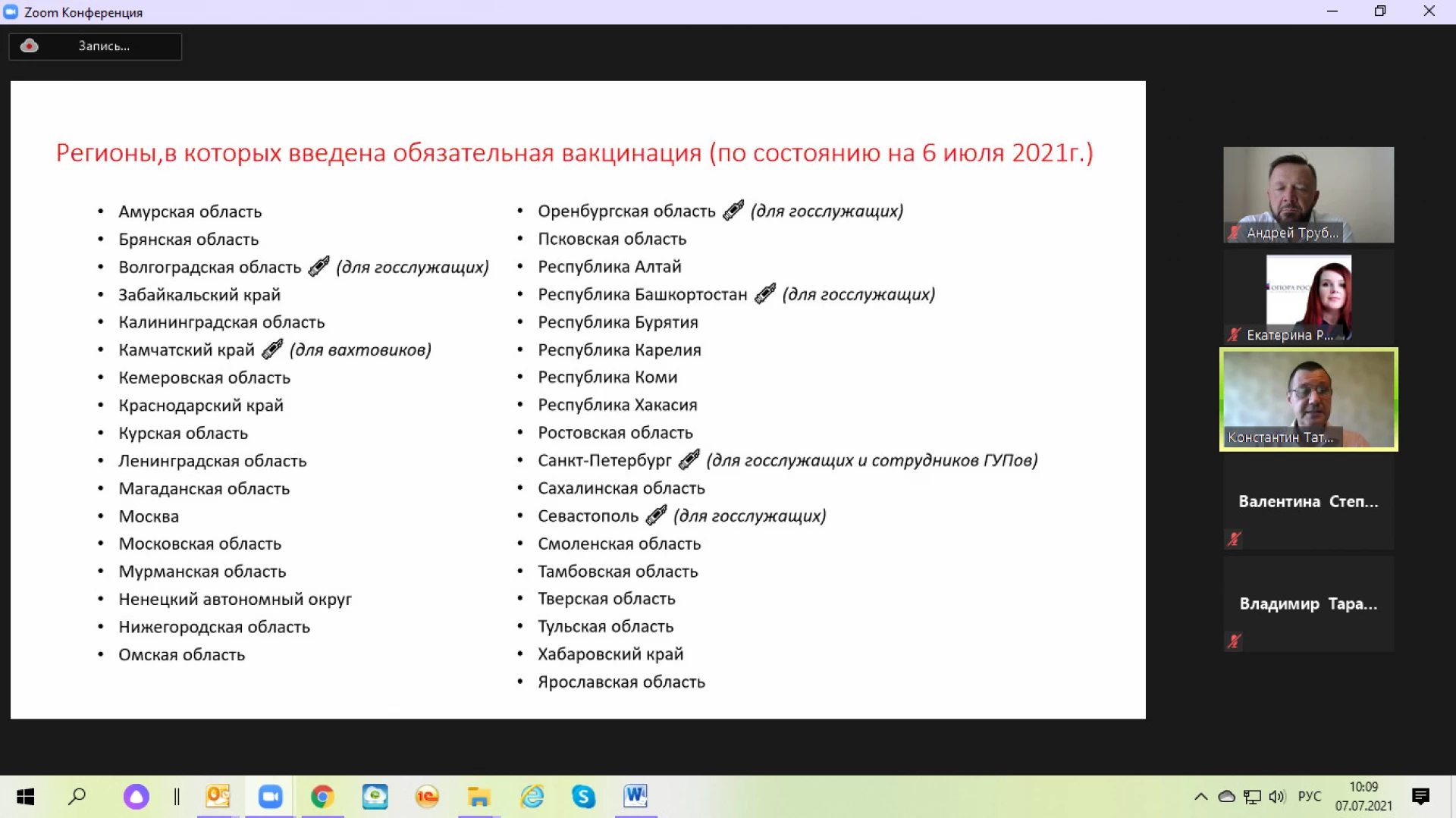Click the slide title about обязательная вакцинация
Viewport: 1456px width, 818px height.
point(574,152)
